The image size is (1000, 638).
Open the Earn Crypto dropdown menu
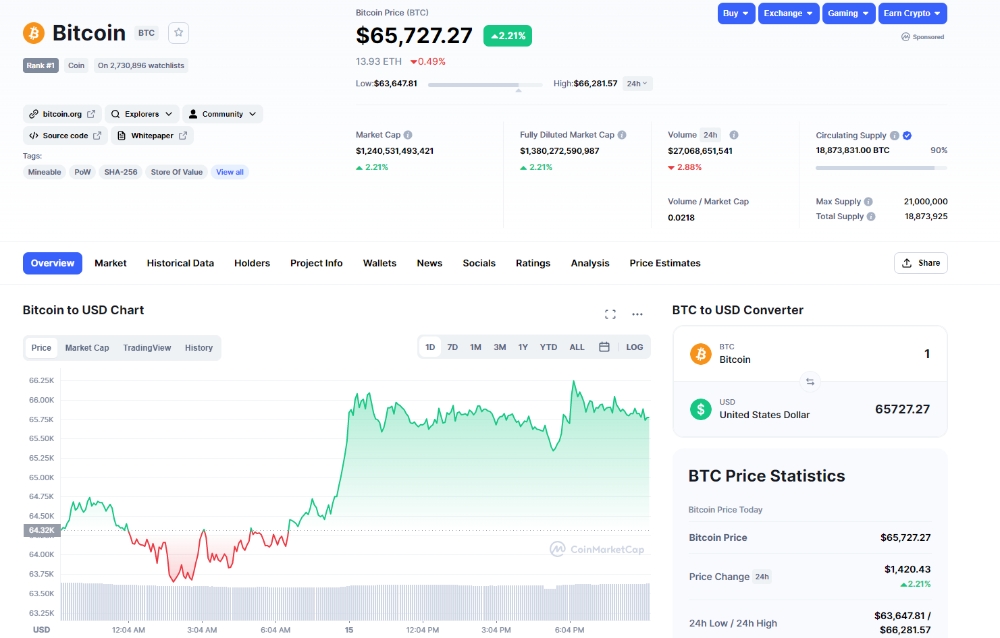912,13
